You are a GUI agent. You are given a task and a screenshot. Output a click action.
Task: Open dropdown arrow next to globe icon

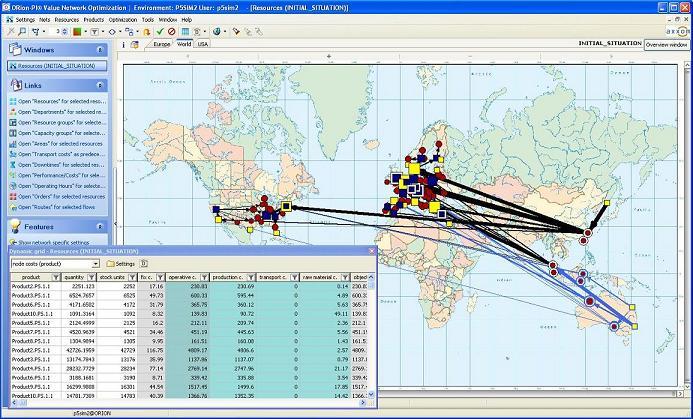(x=225, y=32)
